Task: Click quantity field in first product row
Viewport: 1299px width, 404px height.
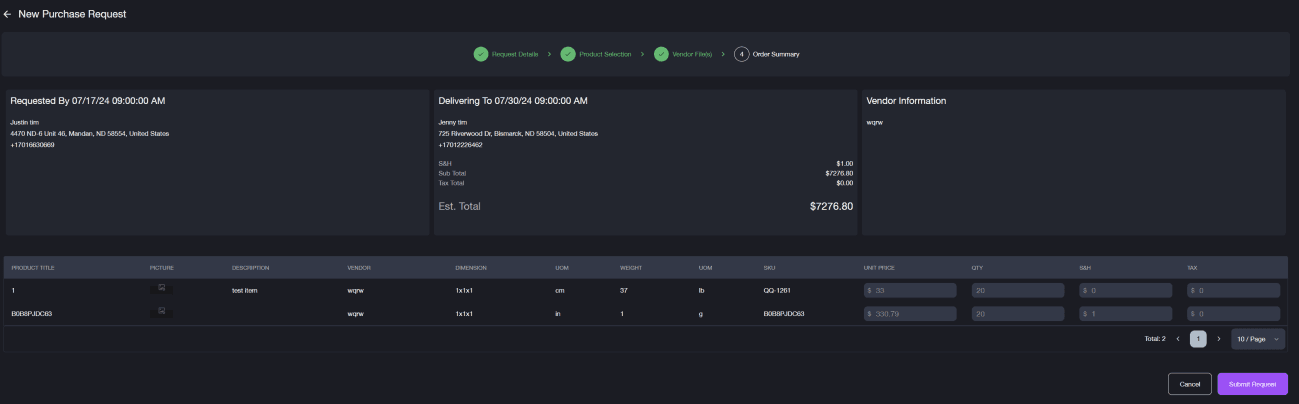Action: click(1018, 290)
